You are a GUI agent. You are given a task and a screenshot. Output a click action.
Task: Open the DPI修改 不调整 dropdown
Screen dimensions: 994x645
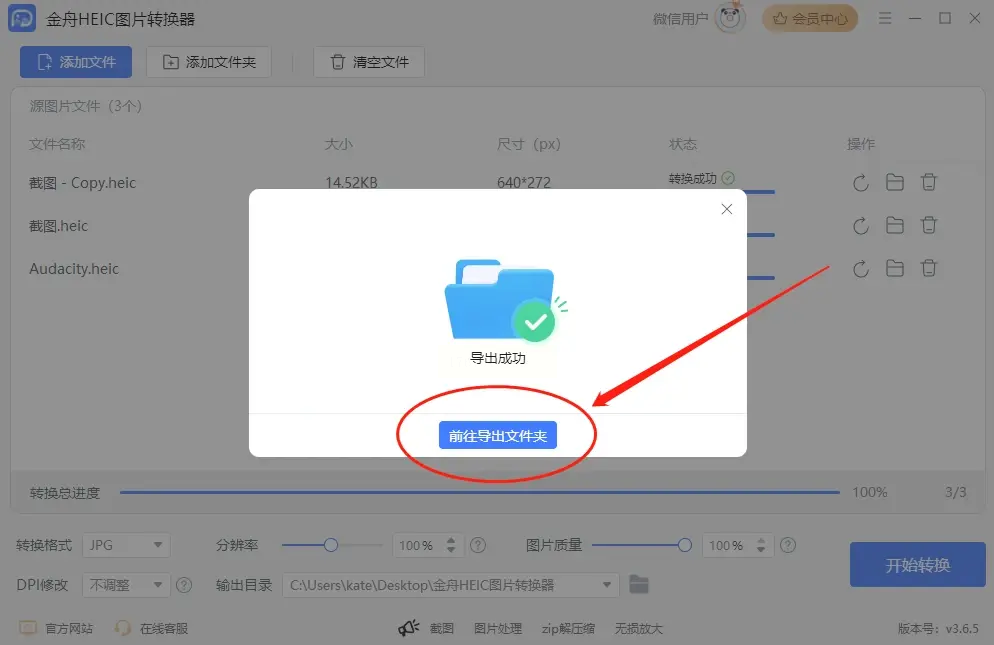(x=126, y=584)
